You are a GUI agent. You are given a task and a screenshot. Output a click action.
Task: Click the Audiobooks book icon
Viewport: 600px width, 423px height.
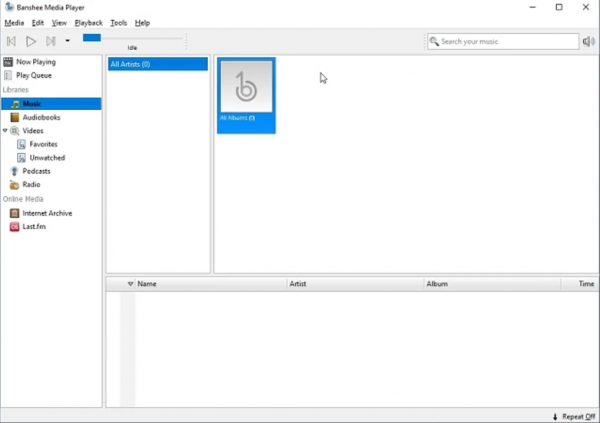15,117
